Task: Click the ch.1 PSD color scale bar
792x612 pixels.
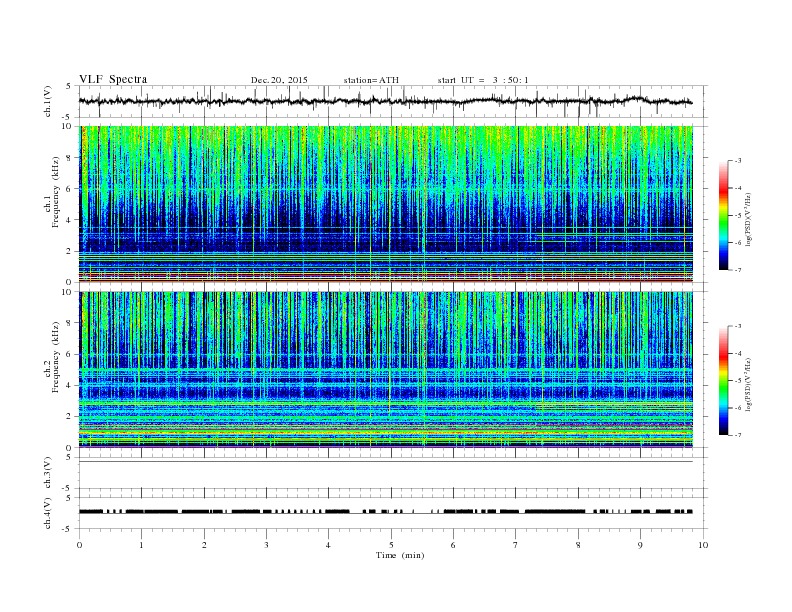Action: 723,215
